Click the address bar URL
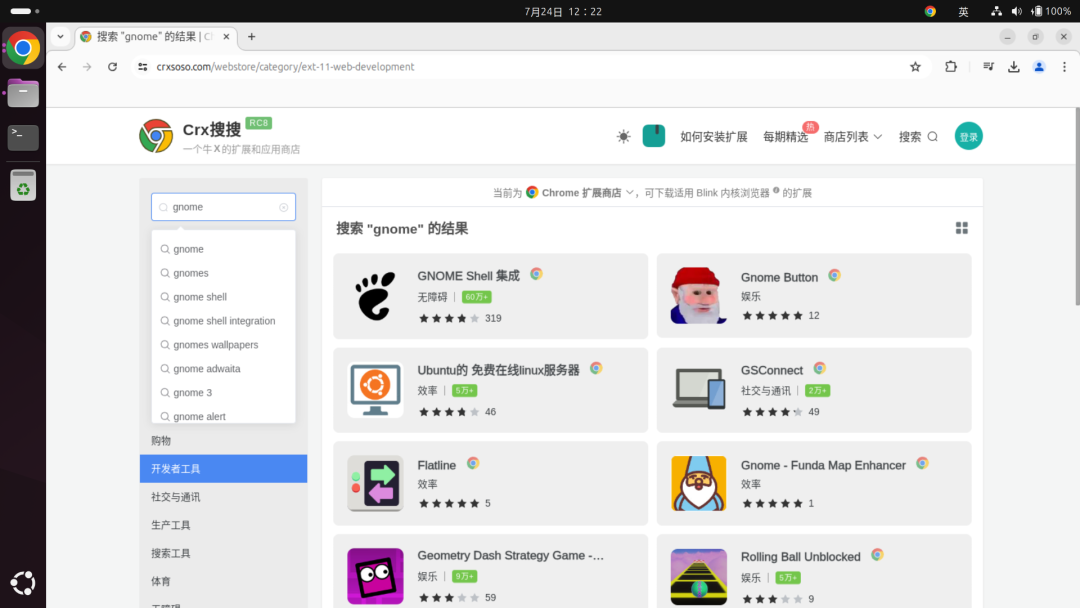The width and height of the screenshot is (1080, 608). tap(285, 67)
